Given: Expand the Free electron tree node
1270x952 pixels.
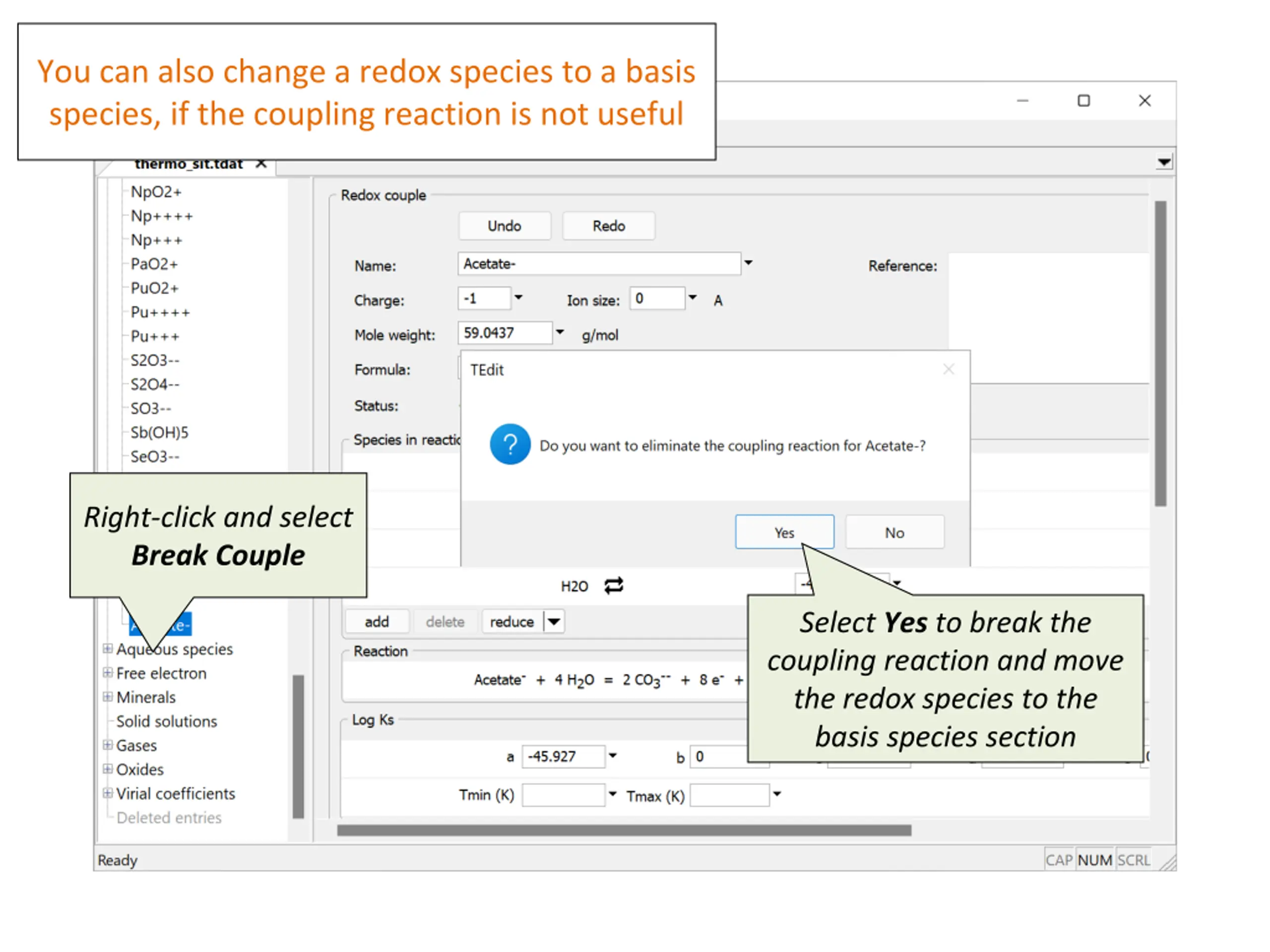Looking at the screenshot, I should pos(107,672).
